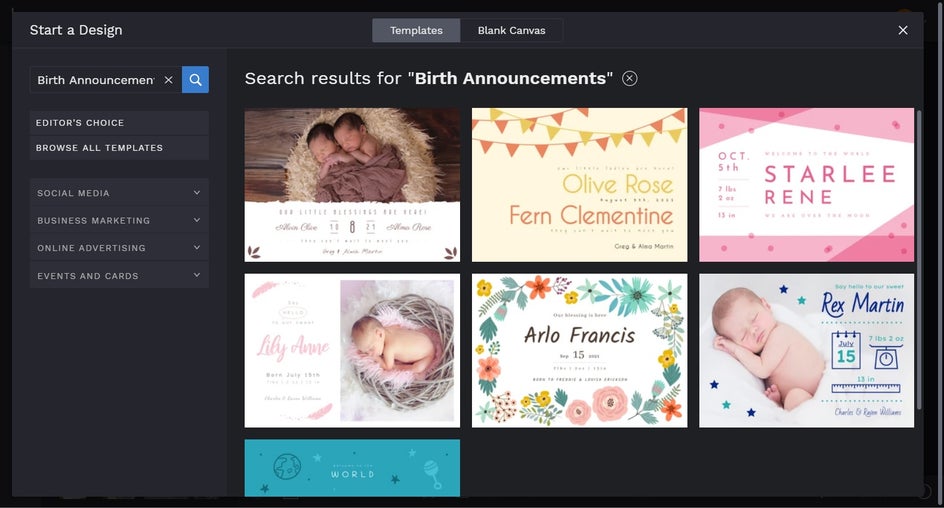Expand the Social Media category
944x508 pixels.
point(119,193)
